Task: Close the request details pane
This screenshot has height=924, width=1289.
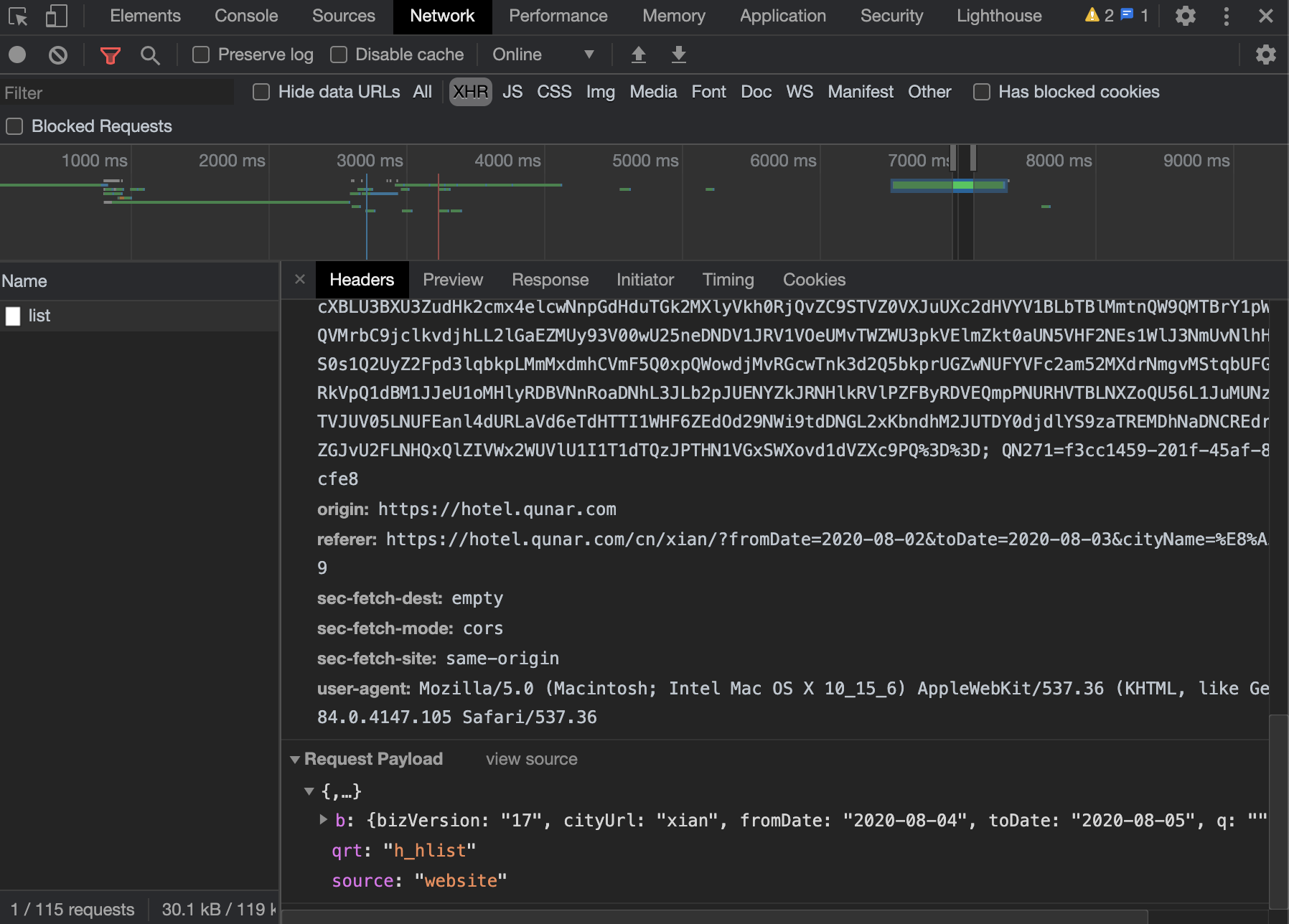Action: [300, 280]
